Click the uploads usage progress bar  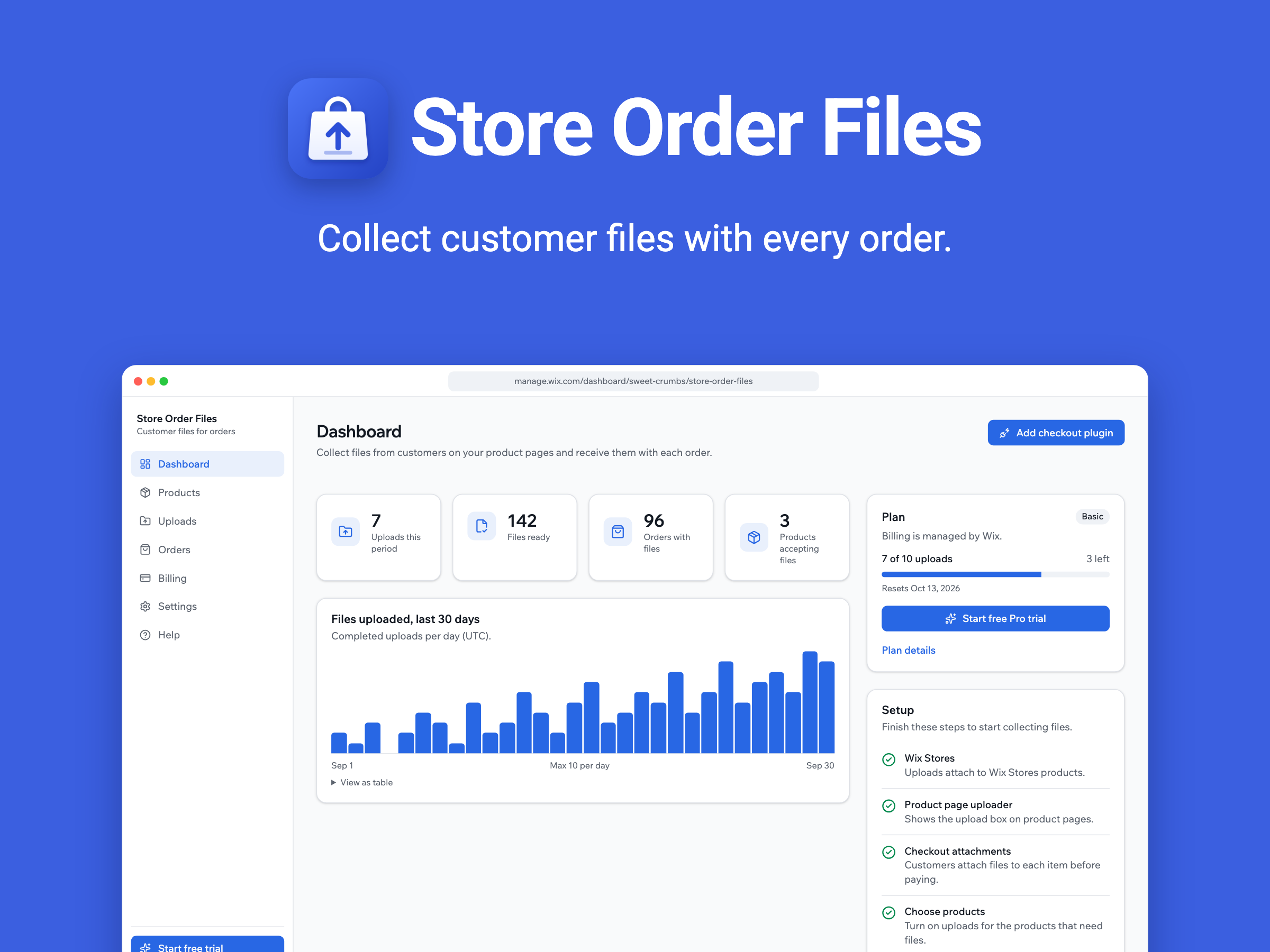[995, 574]
